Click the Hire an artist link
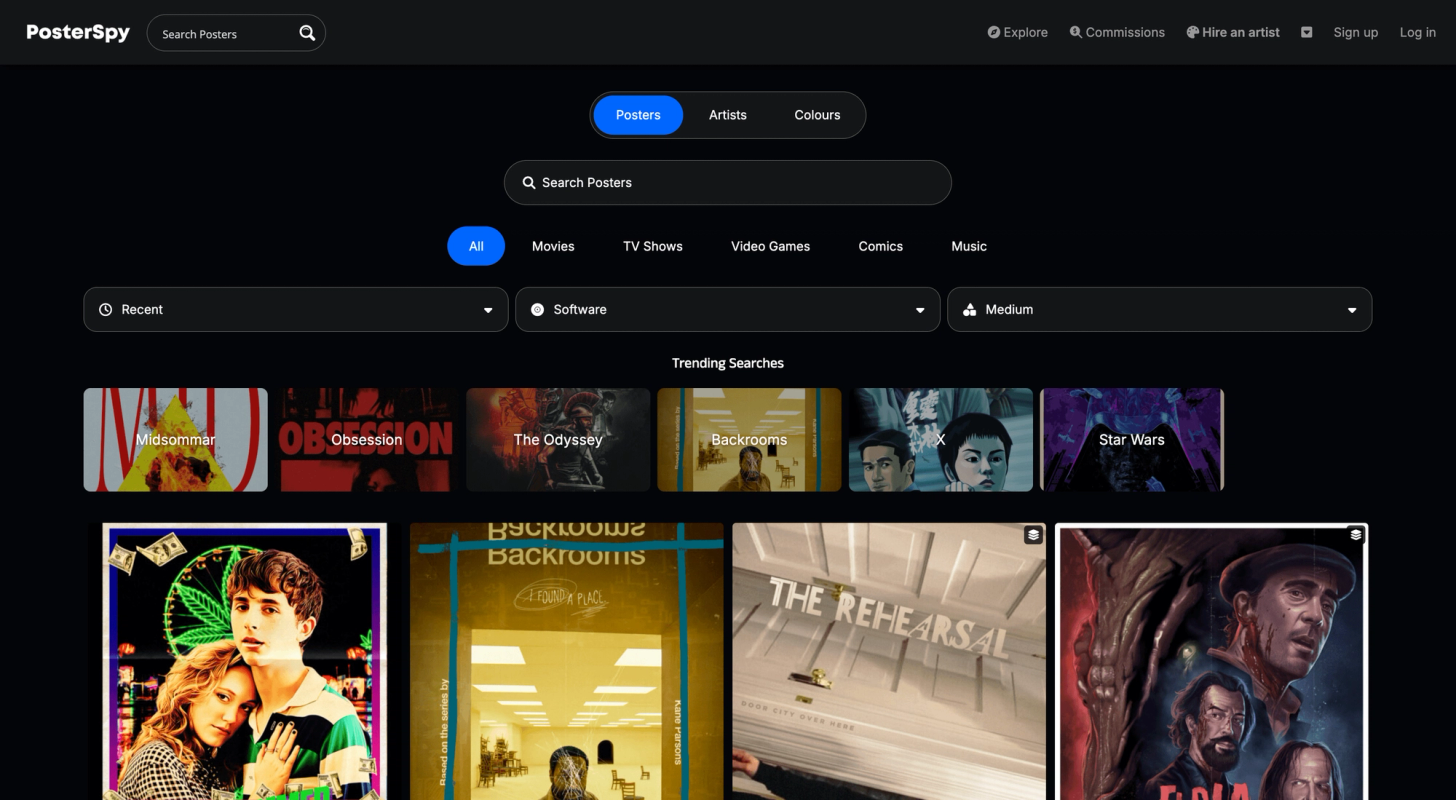This screenshot has height=800, width=1456. coord(1233,32)
